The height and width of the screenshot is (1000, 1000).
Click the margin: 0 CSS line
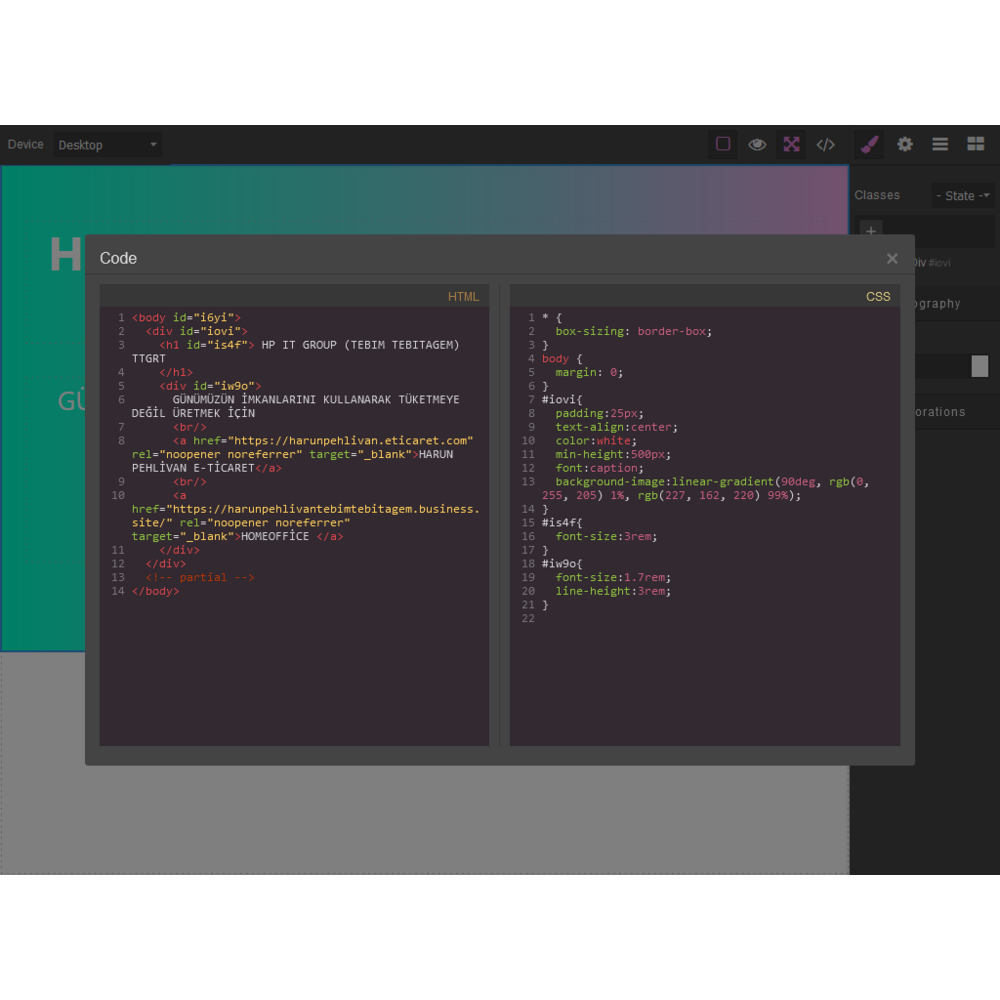pyautogui.click(x=589, y=372)
